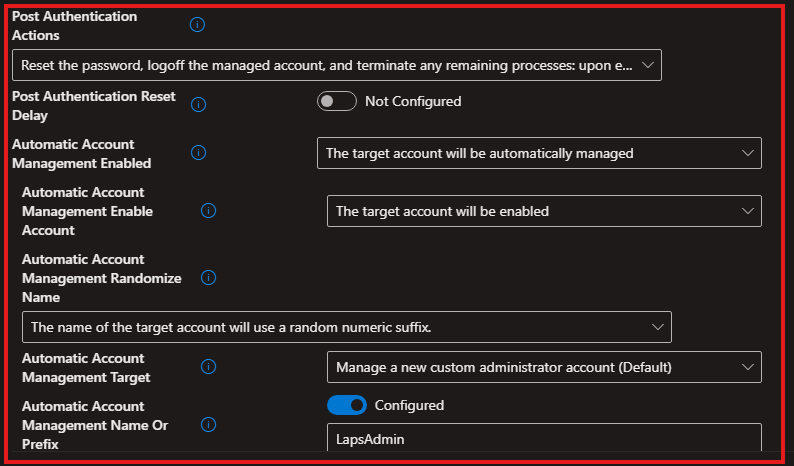Click the 'Automatic Account Management Target' label
Image resolution: width=794 pixels, height=466 pixels.
pyautogui.click(x=86, y=367)
